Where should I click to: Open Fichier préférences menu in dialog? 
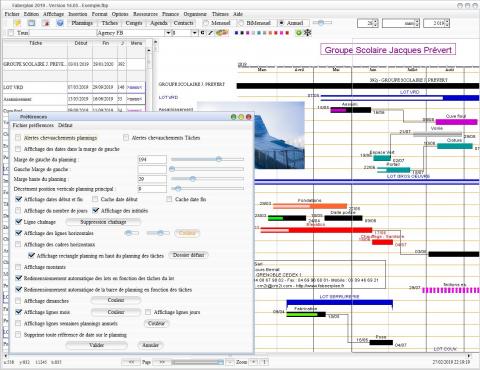point(33,125)
